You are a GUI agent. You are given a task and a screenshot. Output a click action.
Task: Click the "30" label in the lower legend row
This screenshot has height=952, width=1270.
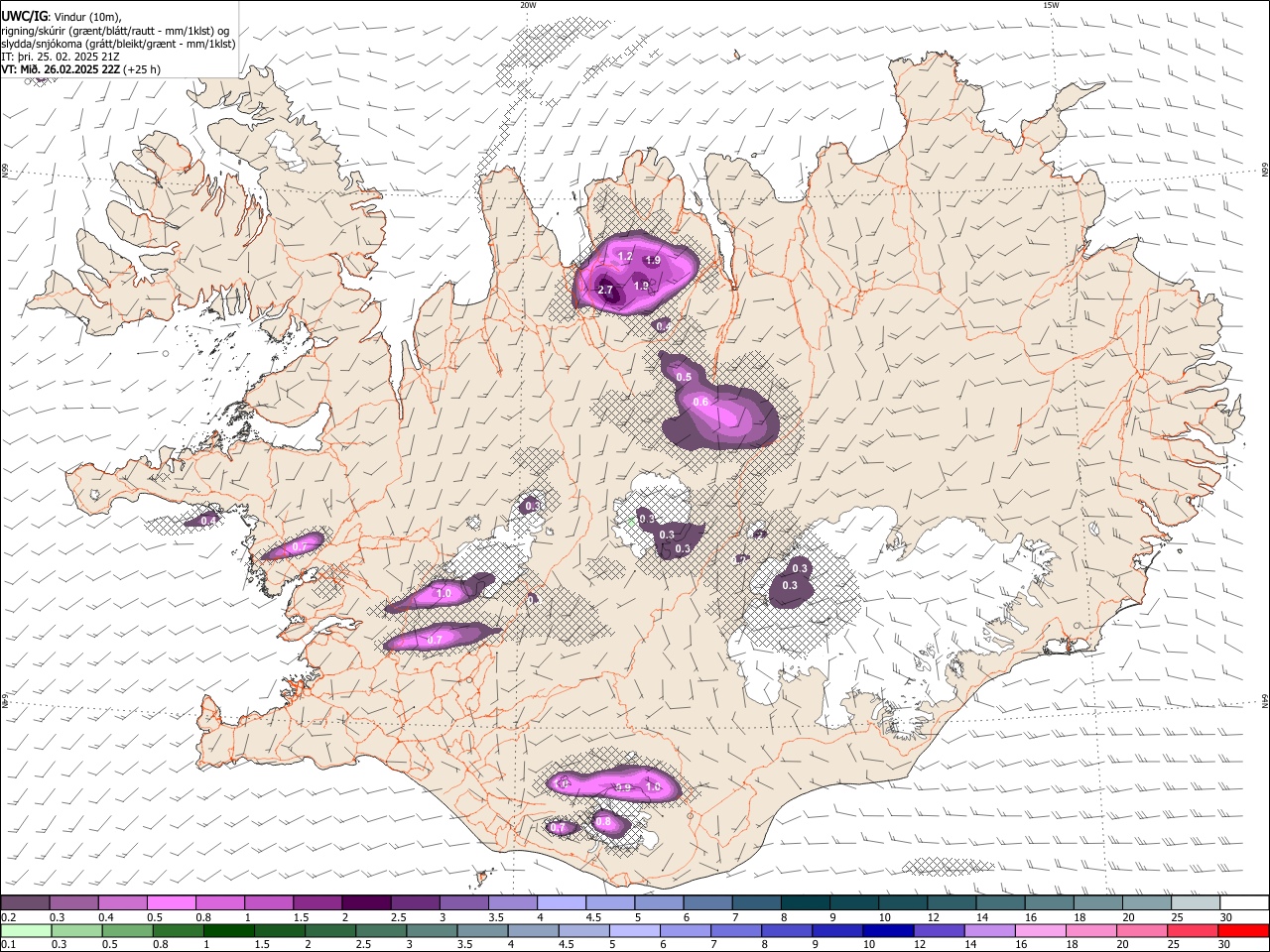pyautogui.click(x=1224, y=944)
